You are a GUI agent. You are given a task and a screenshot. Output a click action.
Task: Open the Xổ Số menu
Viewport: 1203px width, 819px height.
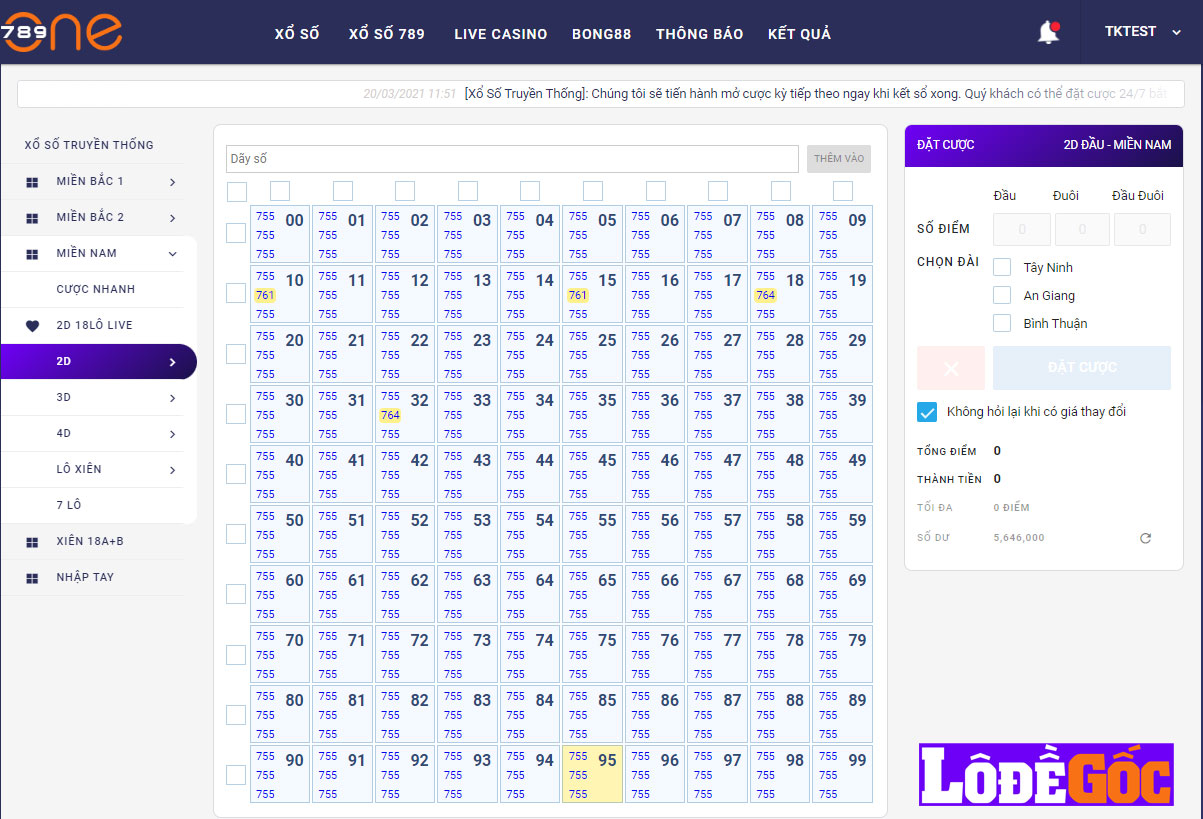(x=297, y=34)
